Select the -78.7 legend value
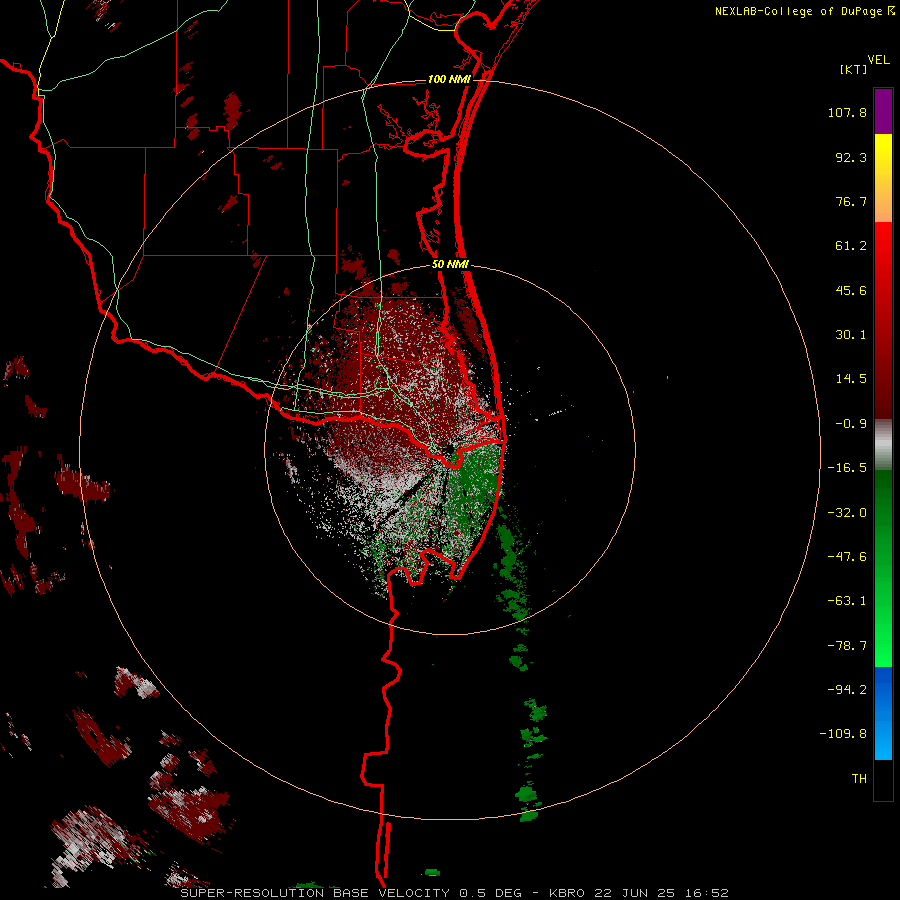 tap(847, 646)
